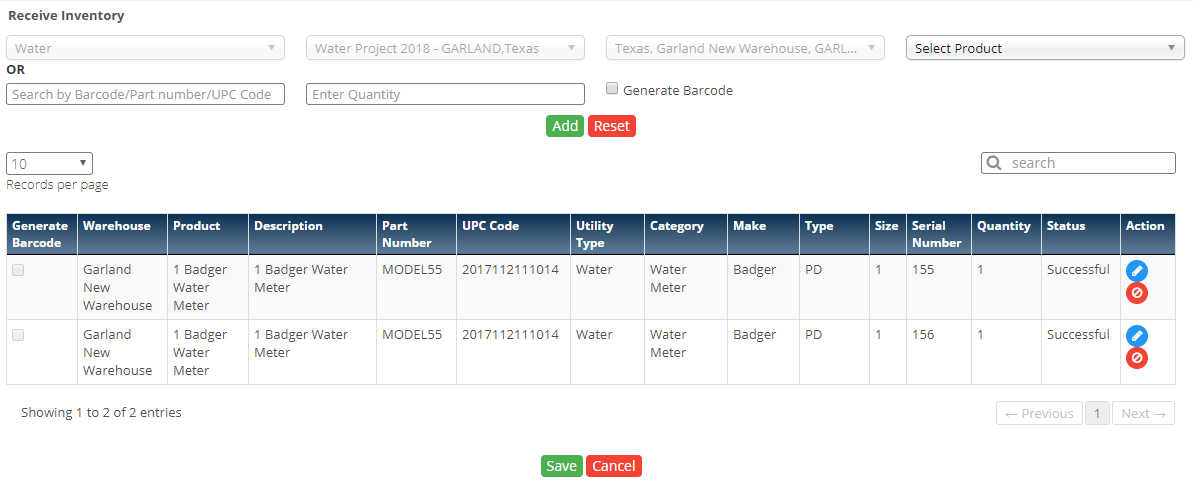Focus the Barcode/Part number search field

(x=145, y=94)
